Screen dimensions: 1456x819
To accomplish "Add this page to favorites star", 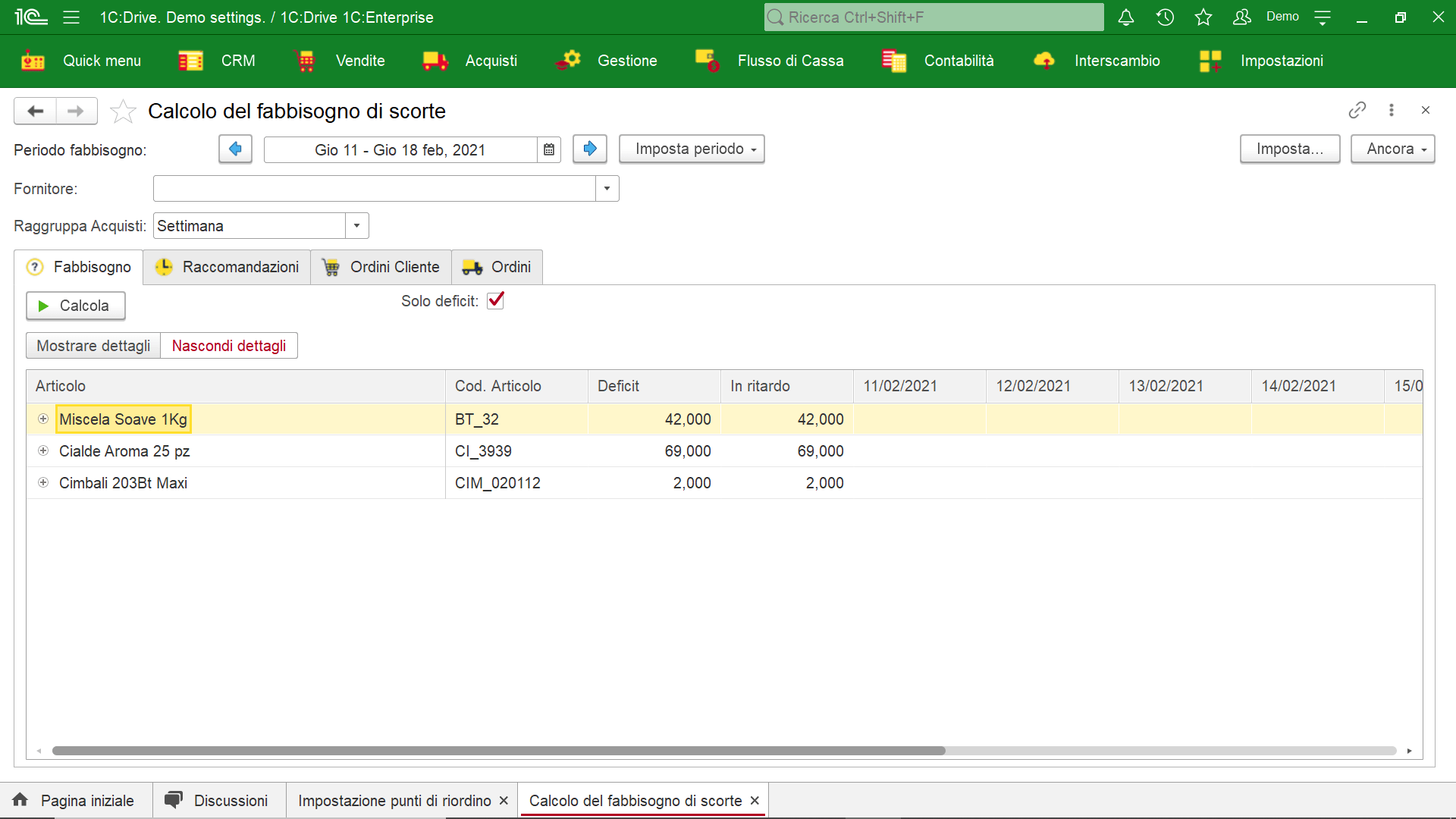I will pyautogui.click(x=123, y=111).
